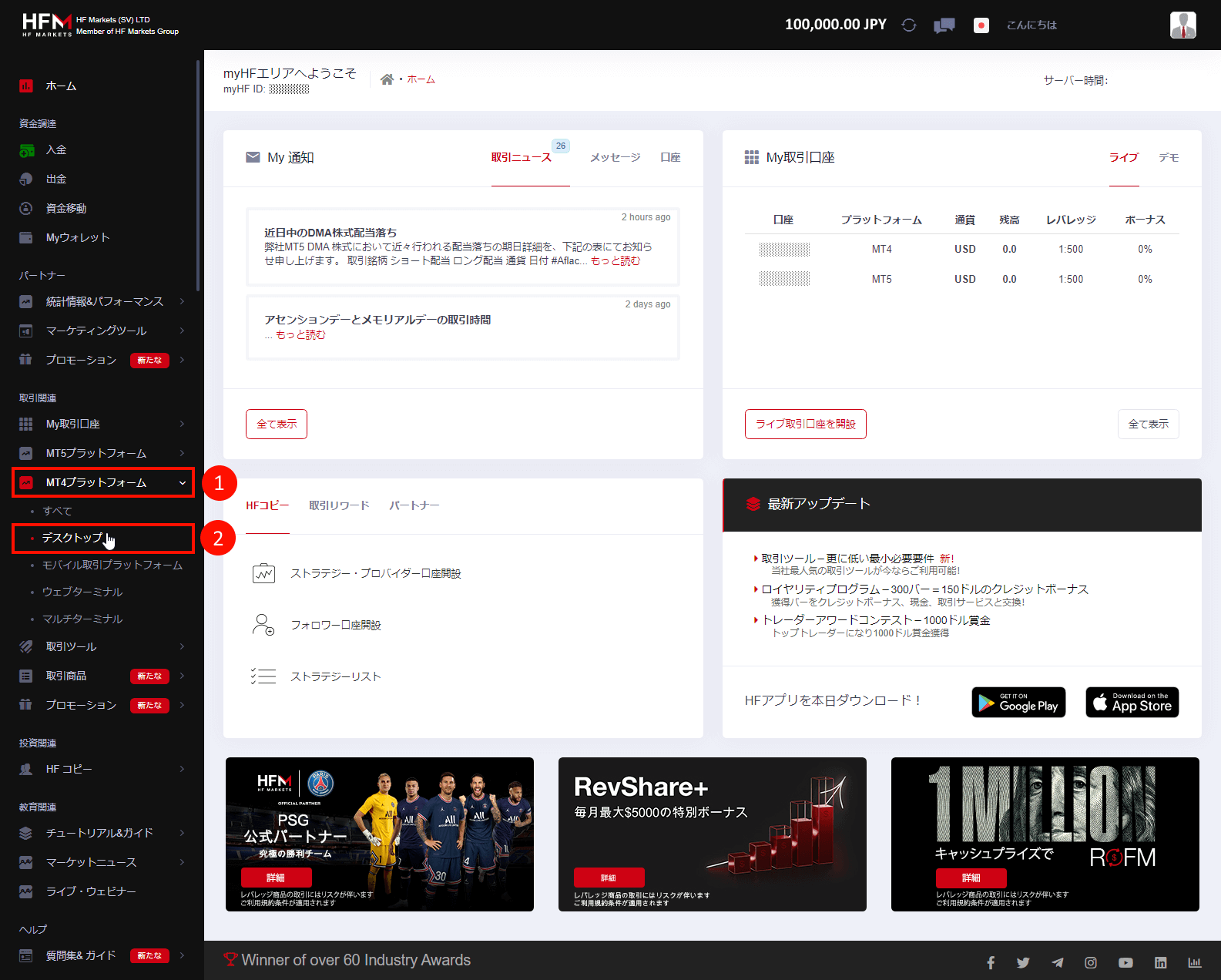The image size is (1221, 980).
Task: Switch to the パートナー tab in the HFコピー panel
Action: [414, 505]
